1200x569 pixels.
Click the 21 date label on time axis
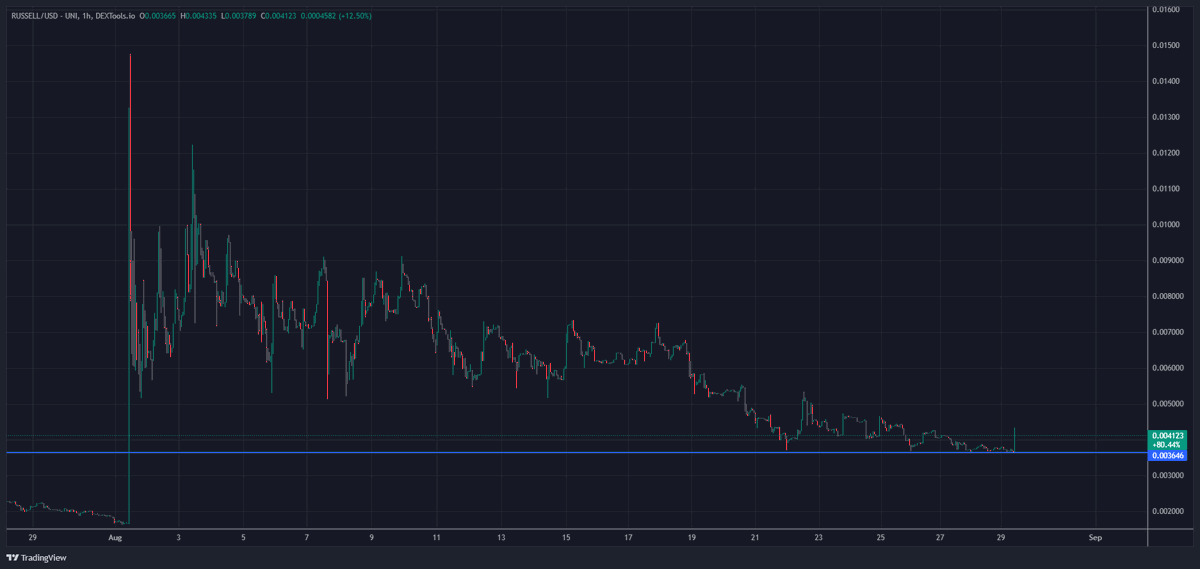pos(756,537)
